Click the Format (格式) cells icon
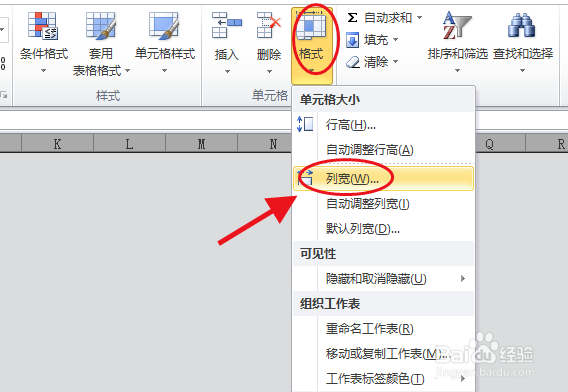This screenshot has width=568, height=392. [x=311, y=25]
